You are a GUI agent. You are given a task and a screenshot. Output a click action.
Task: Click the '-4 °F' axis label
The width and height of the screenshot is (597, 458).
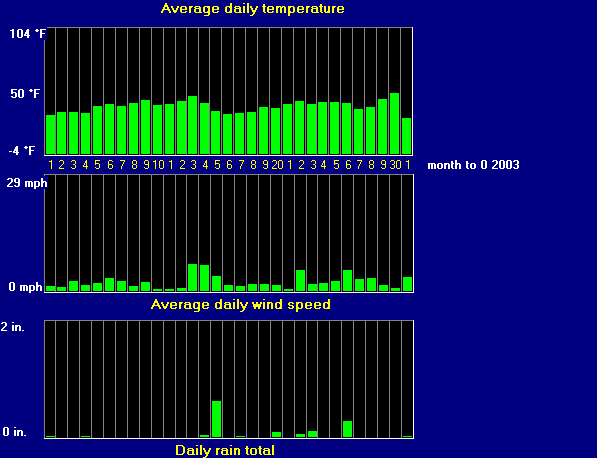[x=22, y=151]
